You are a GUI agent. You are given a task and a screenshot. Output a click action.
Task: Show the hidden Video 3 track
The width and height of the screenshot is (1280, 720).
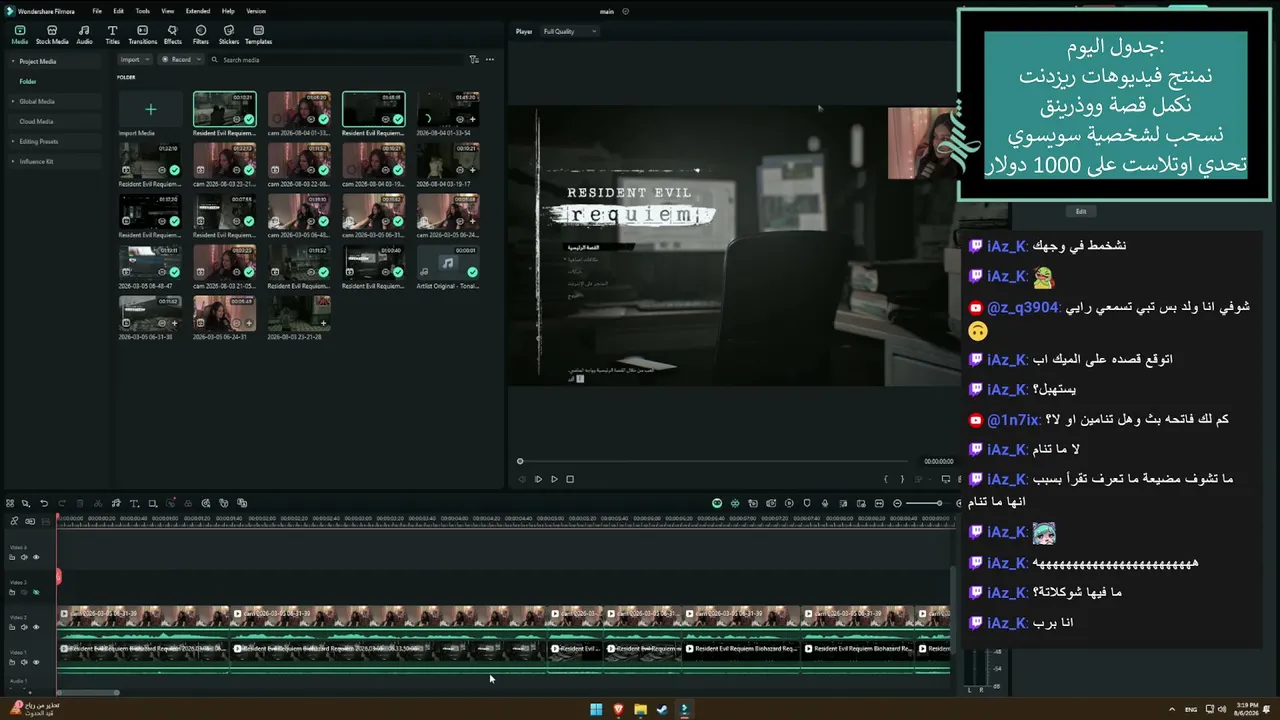pyautogui.click(x=36, y=592)
